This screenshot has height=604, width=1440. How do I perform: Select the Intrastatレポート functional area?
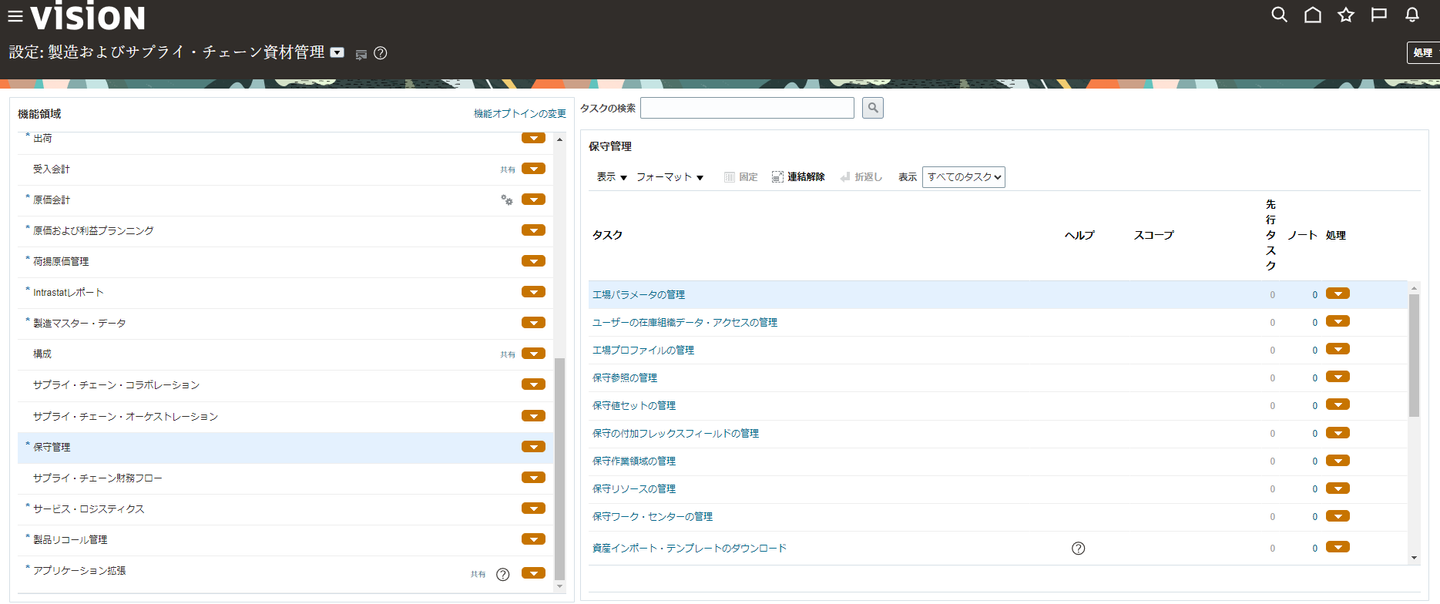coord(68,292)
